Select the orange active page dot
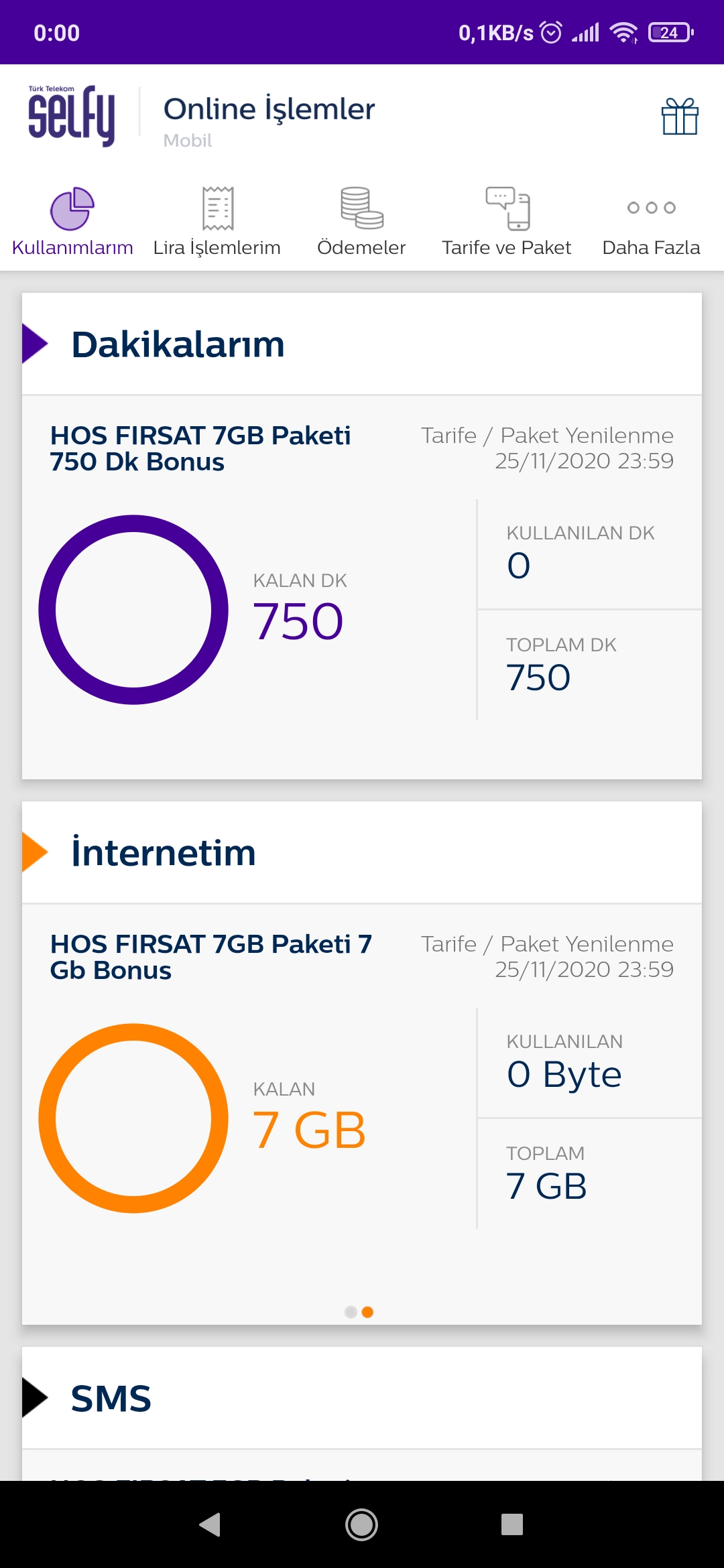The image size is (724, 1568). (x=367, y=1312)
